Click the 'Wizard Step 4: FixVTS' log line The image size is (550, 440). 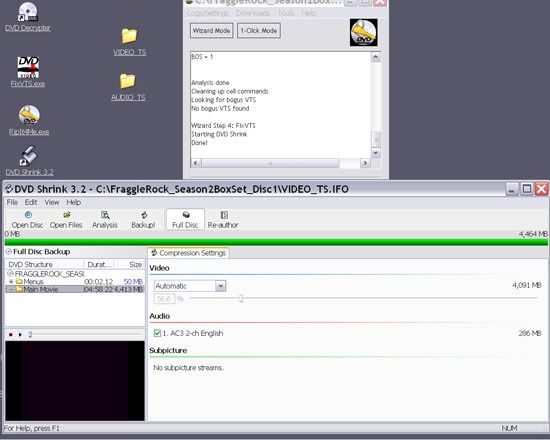[223, 126]
